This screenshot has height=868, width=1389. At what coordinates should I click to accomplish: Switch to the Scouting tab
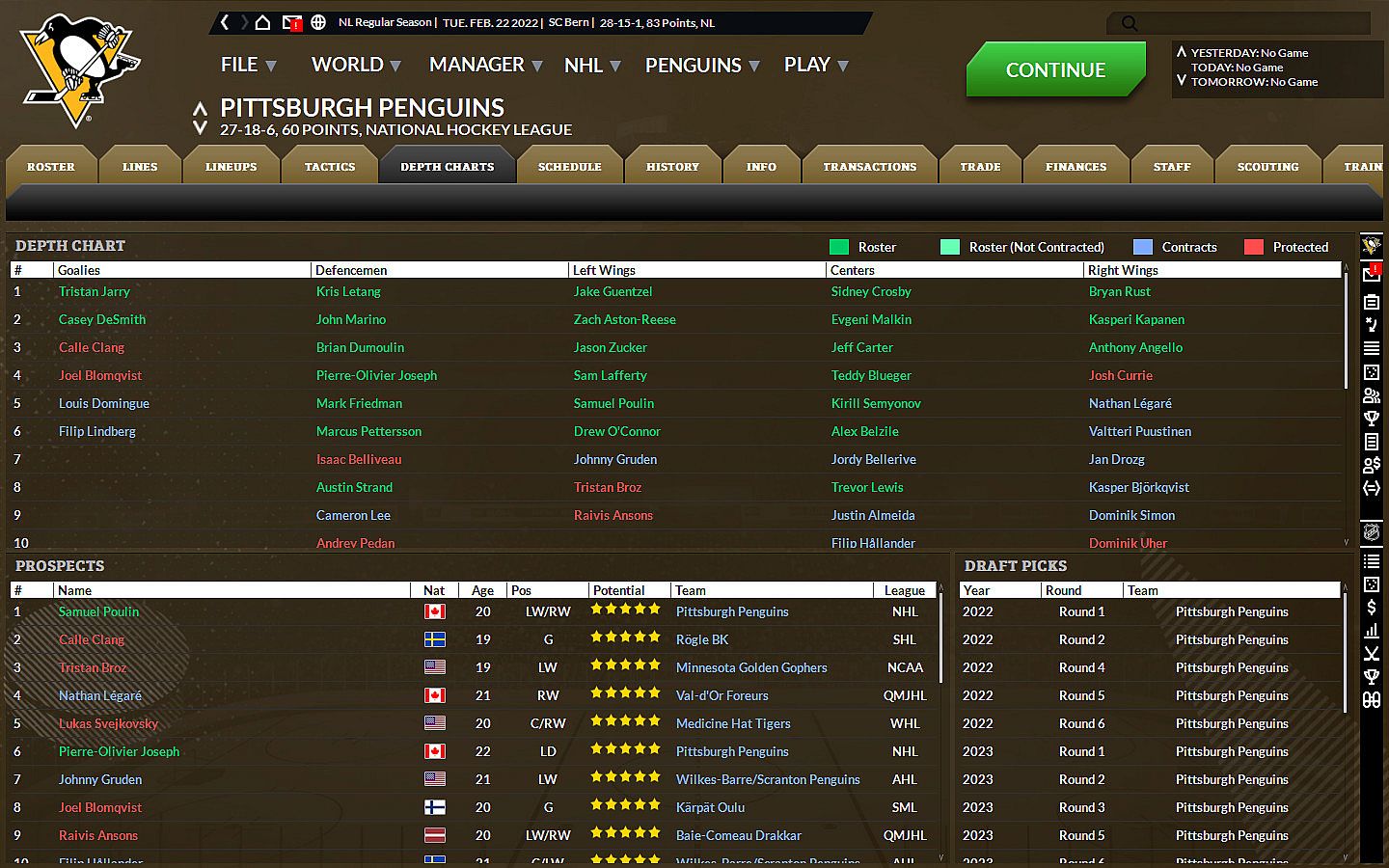tap(1268, 166)
